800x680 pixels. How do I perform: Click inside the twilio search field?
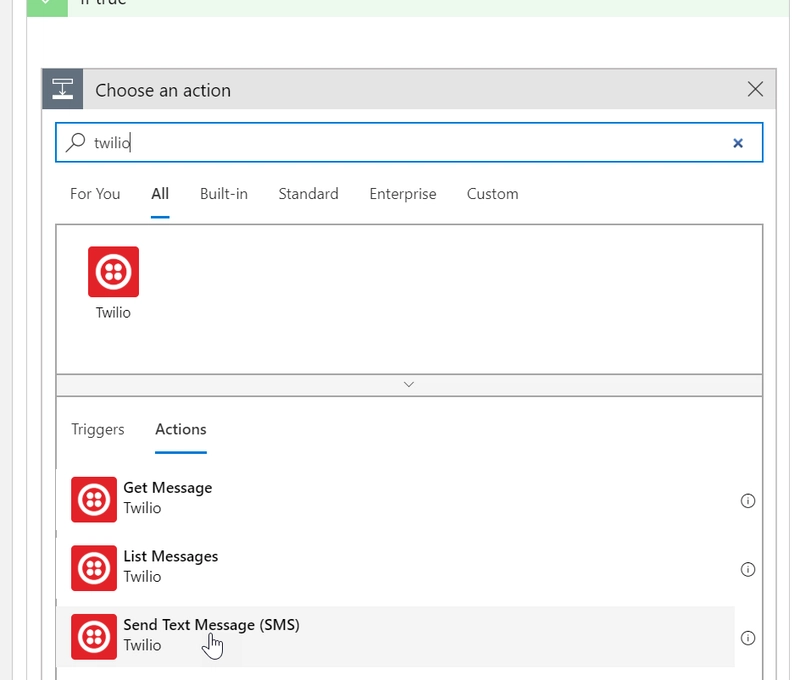(x=300, y=143)
